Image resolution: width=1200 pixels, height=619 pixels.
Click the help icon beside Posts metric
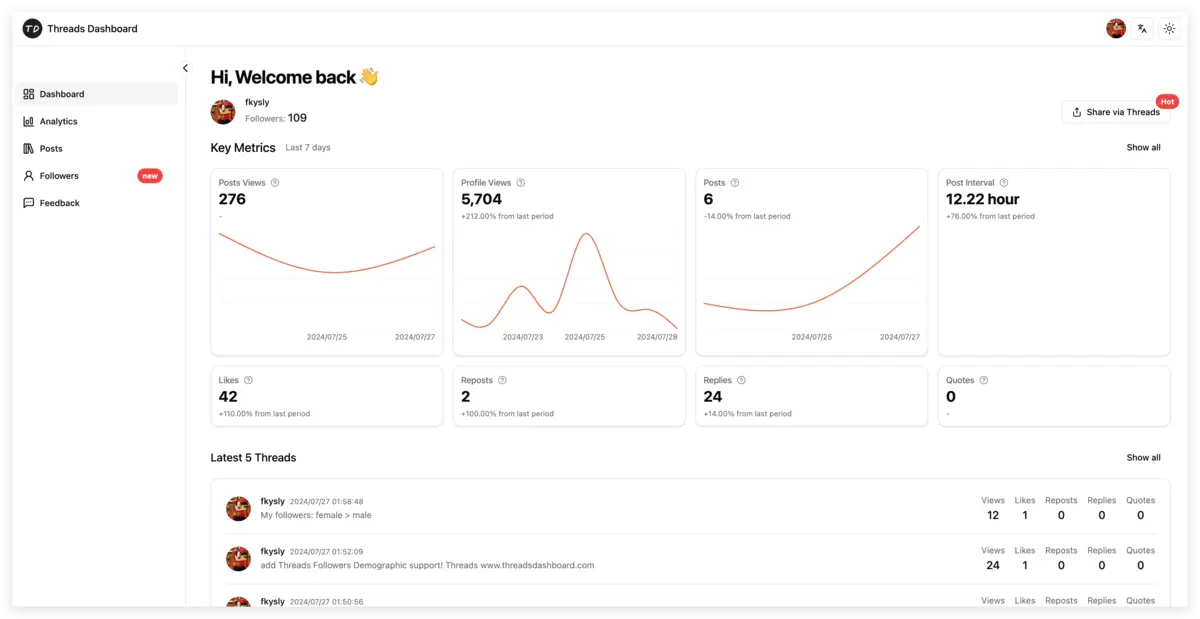click(735, 183)
